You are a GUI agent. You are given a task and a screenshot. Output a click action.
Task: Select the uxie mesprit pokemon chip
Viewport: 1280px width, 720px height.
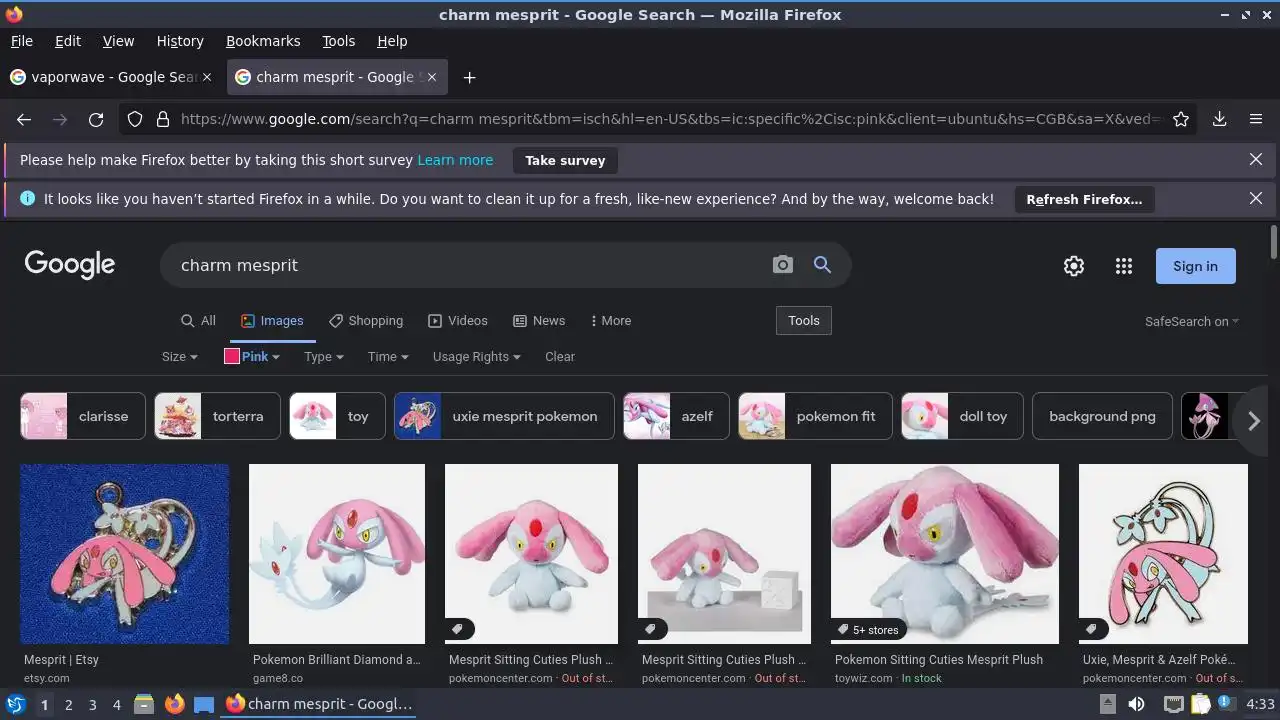point(502,416)
